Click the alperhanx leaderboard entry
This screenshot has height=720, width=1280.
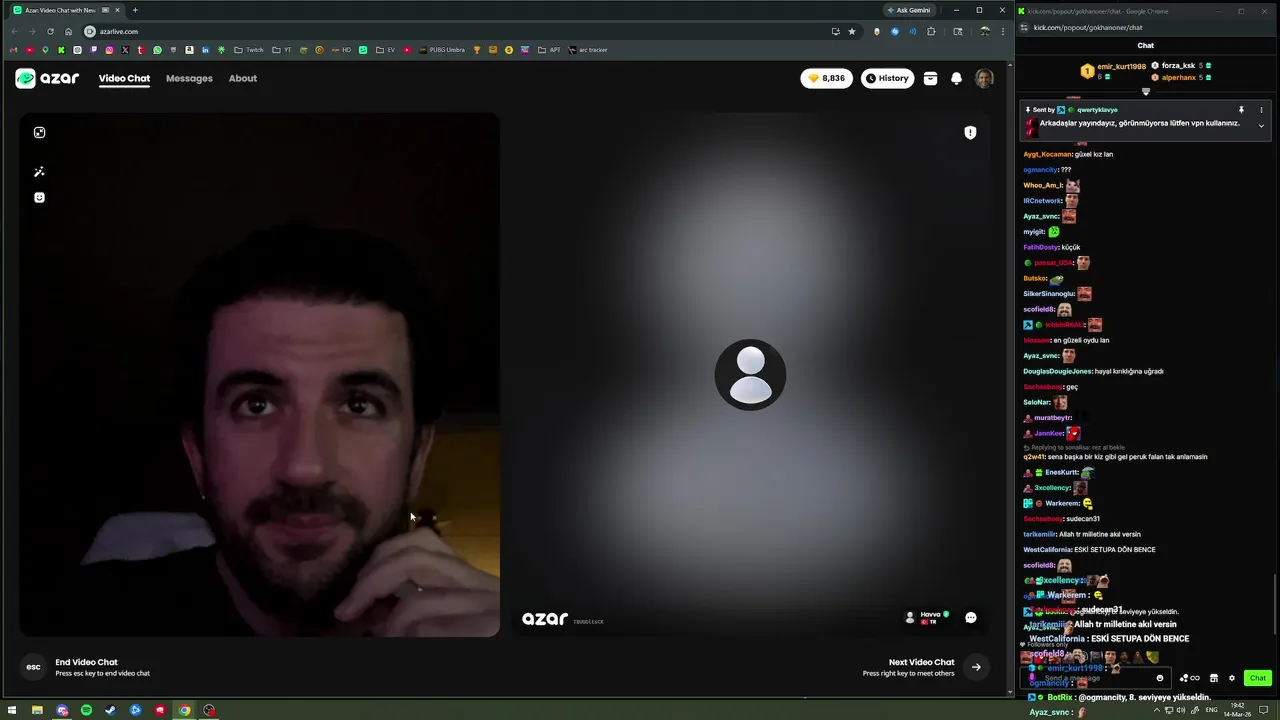click(1178, 77)
